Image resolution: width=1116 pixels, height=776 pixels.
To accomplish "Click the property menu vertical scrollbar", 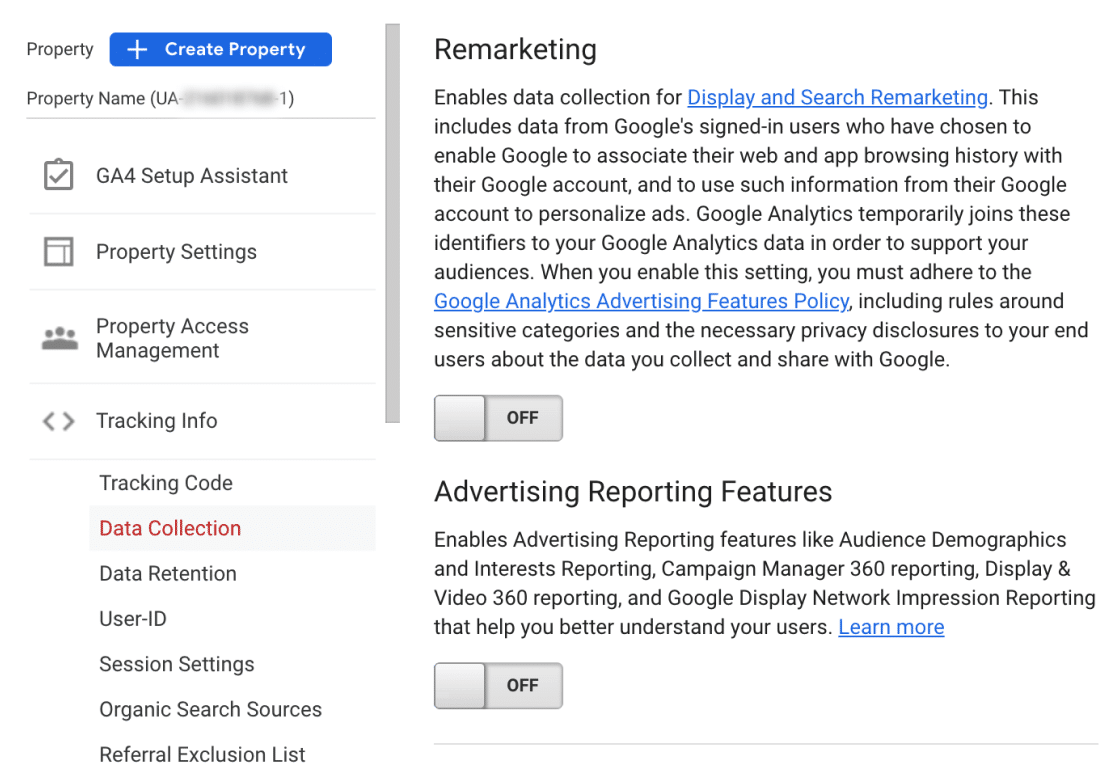I will [x=393, y=223].
